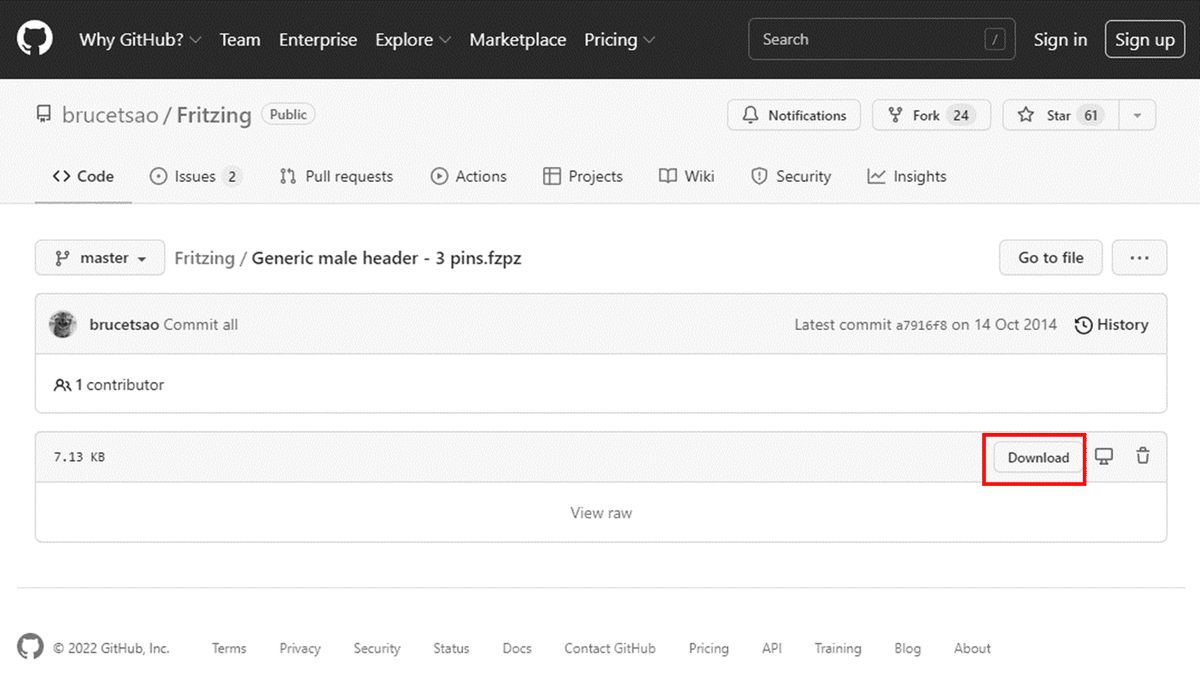Star the repository

coord(1061,115)
